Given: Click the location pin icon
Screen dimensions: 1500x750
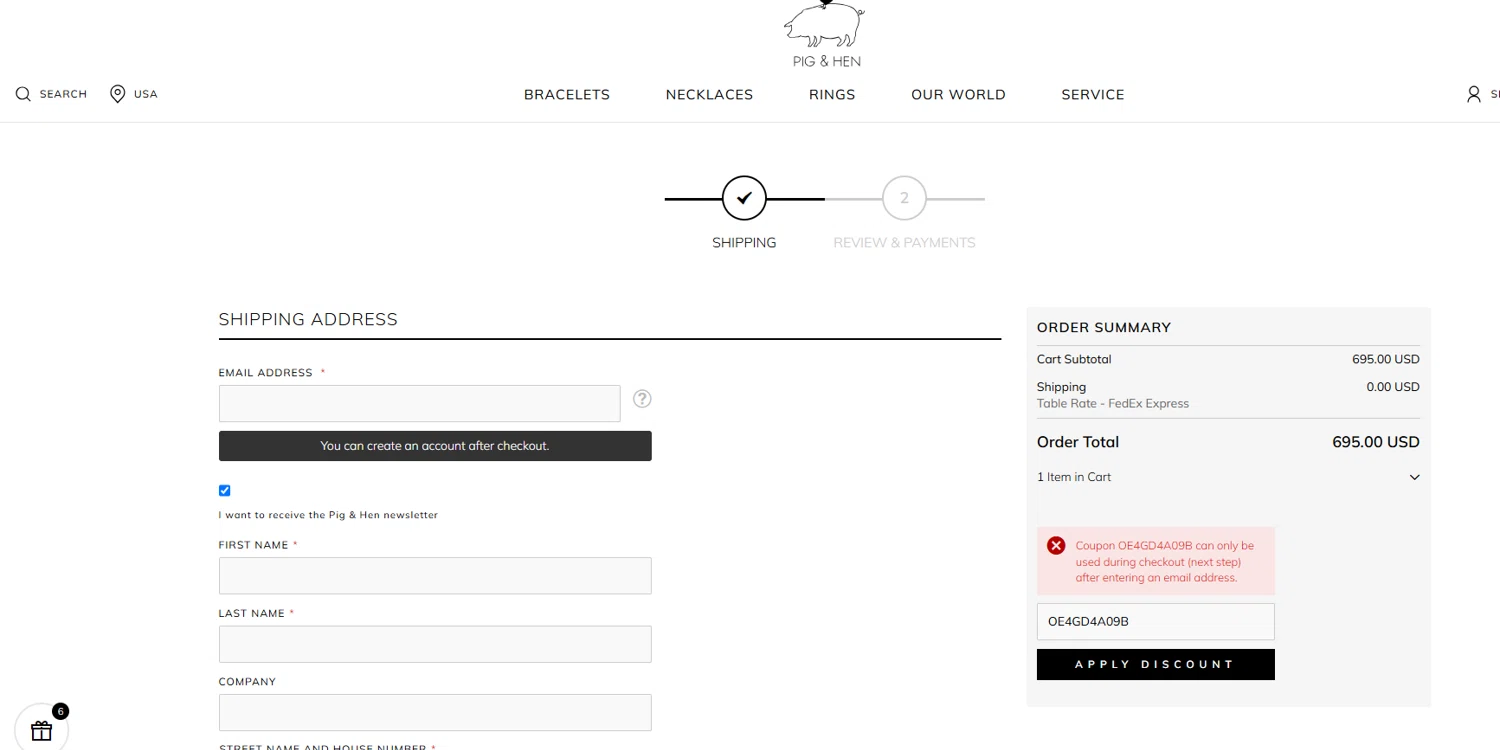Looking at the screenshot, I should [117, 94].
